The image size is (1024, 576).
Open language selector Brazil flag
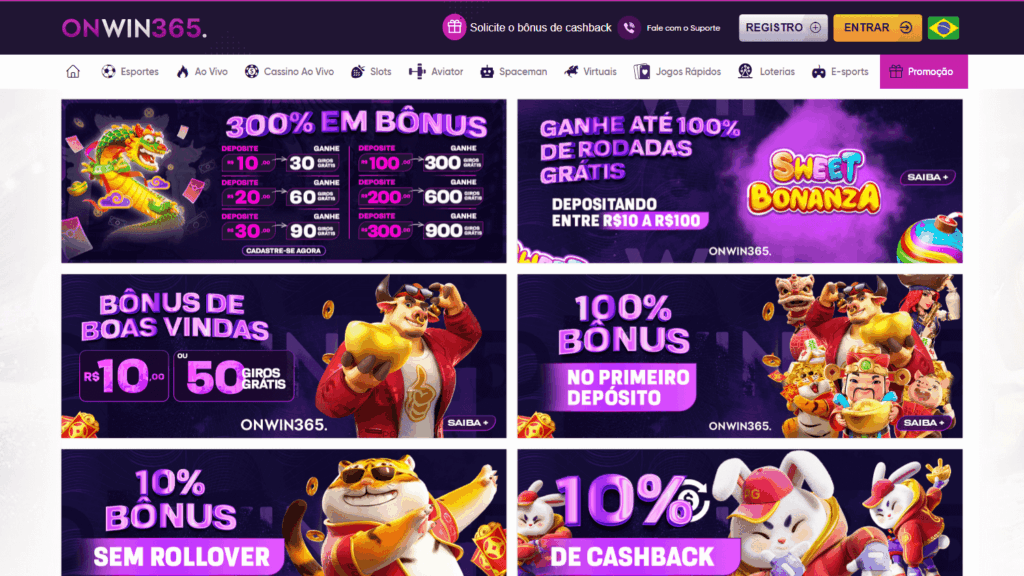(943, 28)
